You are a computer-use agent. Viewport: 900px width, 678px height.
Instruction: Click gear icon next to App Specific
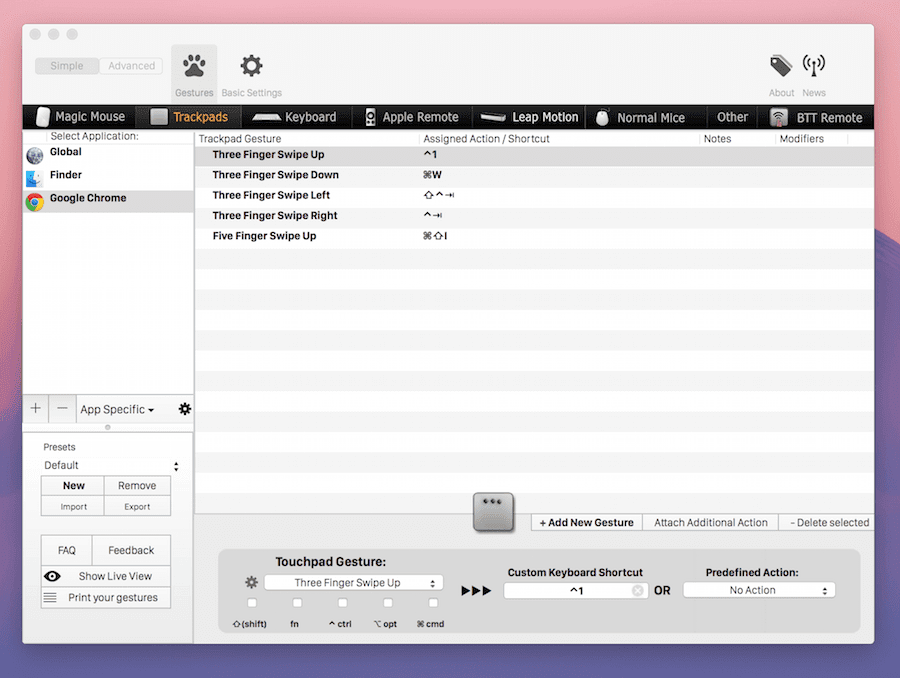[x=184, y=409]
